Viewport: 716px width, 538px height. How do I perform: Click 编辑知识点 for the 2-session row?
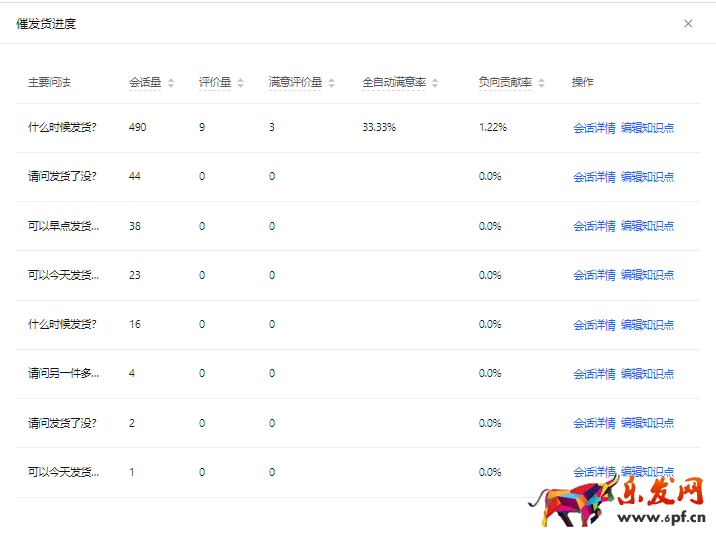(647, 424)
